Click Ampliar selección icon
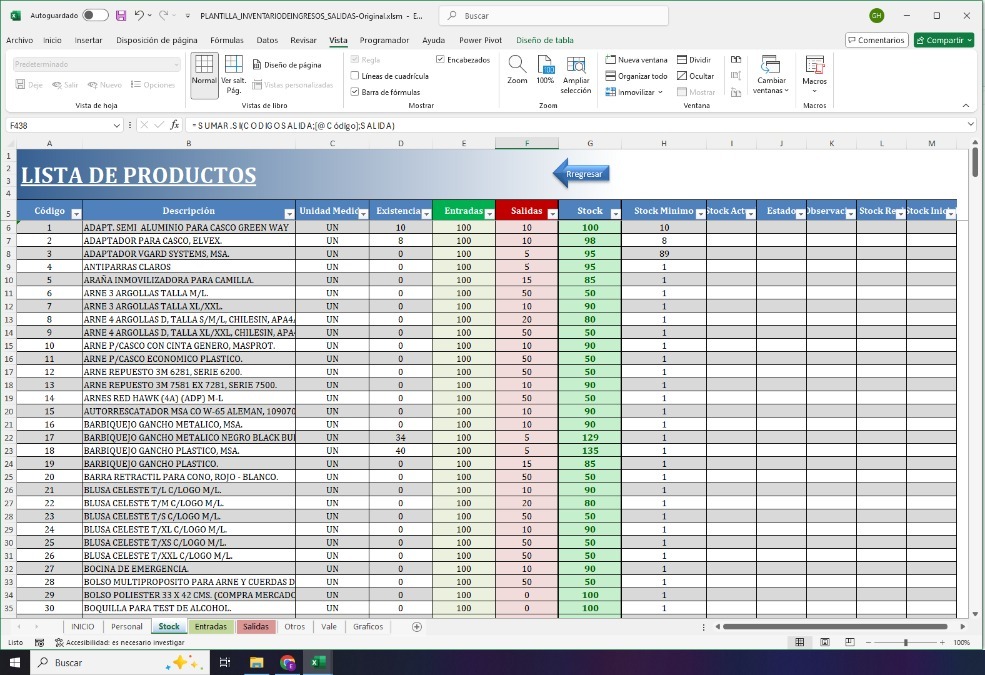Viewport: 985px width, 675px height. point(576,74)
